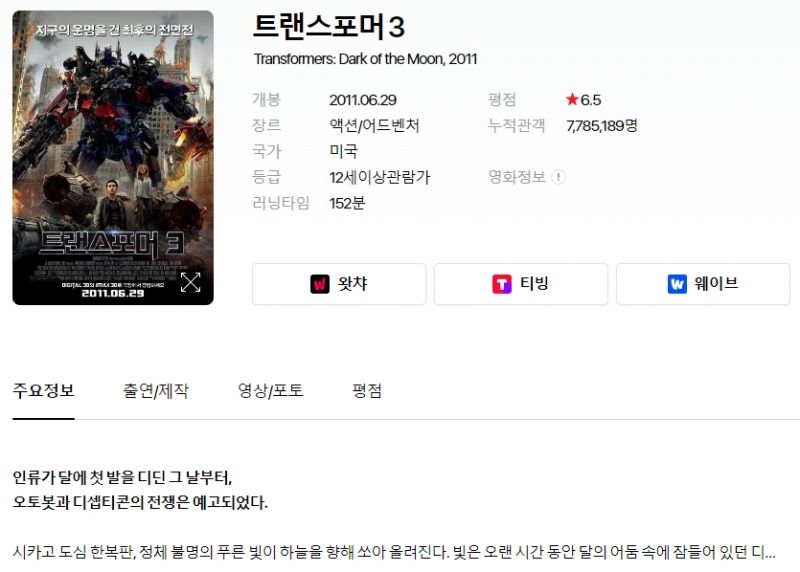Click the 6.5 rating score
The width and height of the screenshot is (800, 572).
pos(591,100)
